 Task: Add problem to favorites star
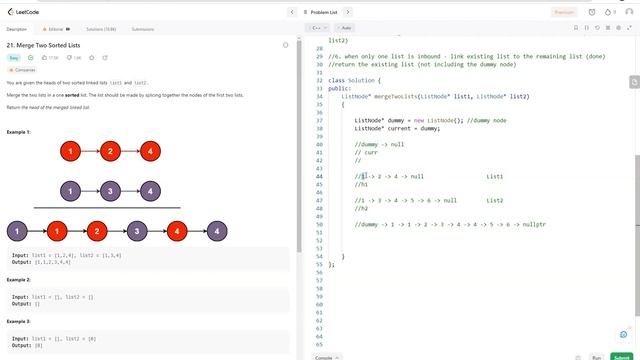pyautogui.click(x=92, y=58)
